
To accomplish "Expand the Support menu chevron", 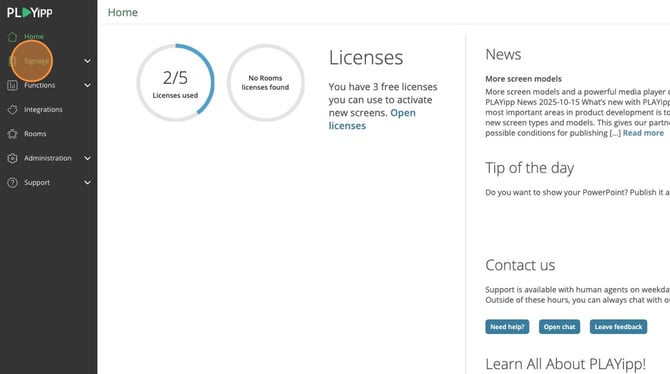I will [87, 183].
